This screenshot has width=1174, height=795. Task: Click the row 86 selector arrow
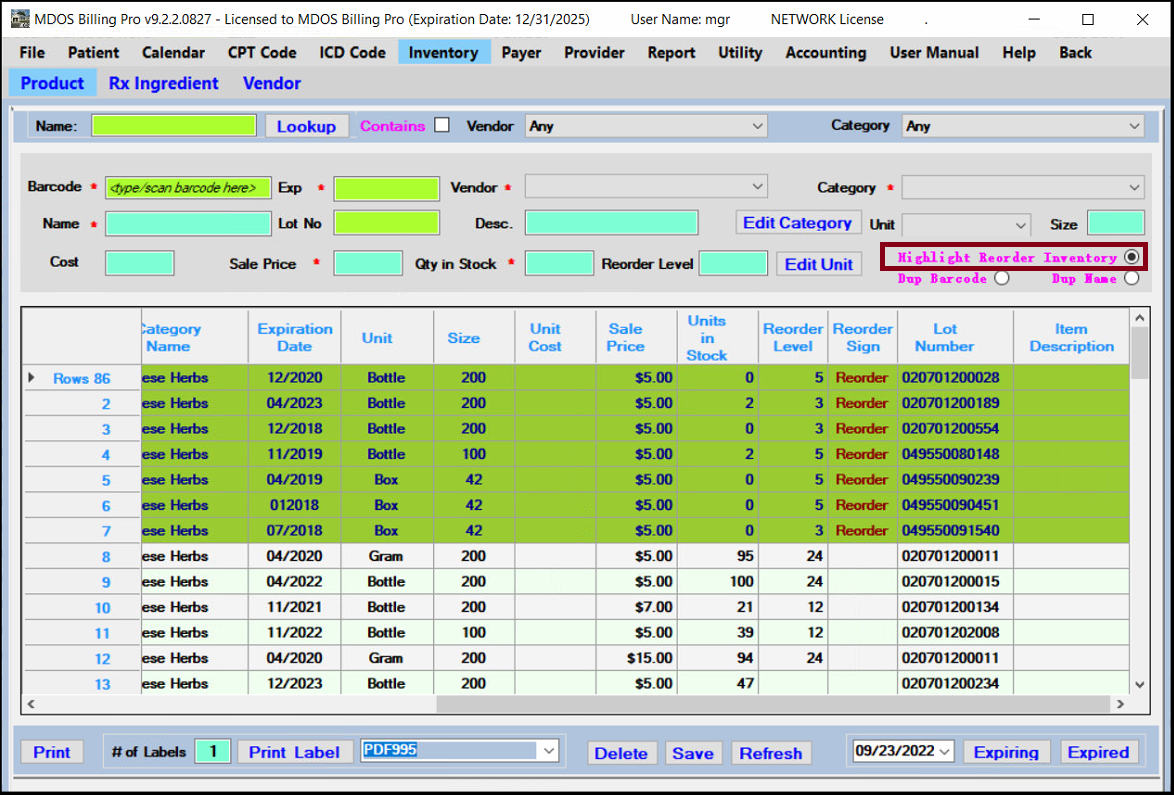tap(31, 378)
